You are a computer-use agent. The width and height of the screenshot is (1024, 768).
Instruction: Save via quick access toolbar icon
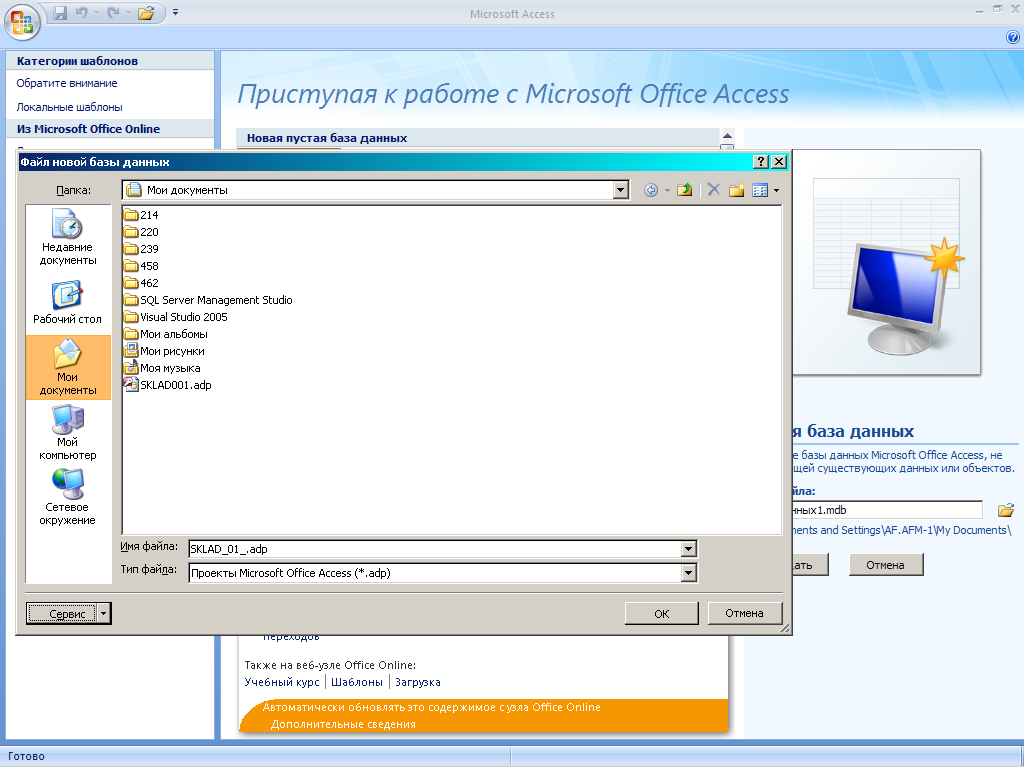pos(60,12)
